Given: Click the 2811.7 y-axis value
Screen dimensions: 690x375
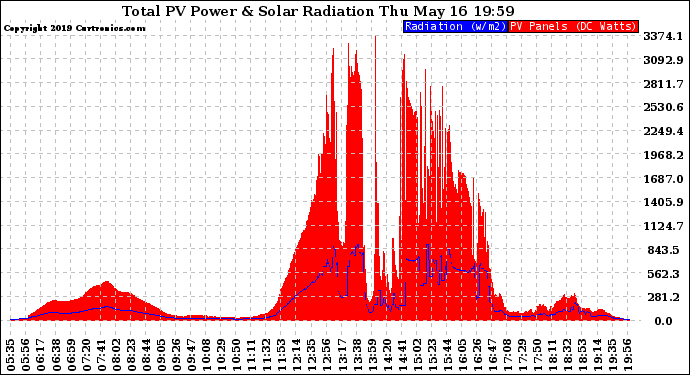Looking at the screenshot, I should (x=664, y=84).
